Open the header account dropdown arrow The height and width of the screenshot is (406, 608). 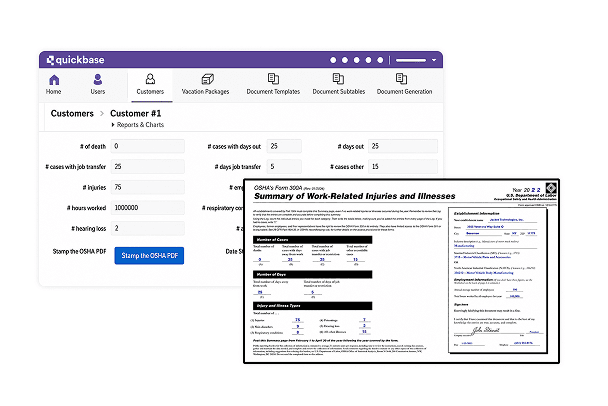(434, 60)
